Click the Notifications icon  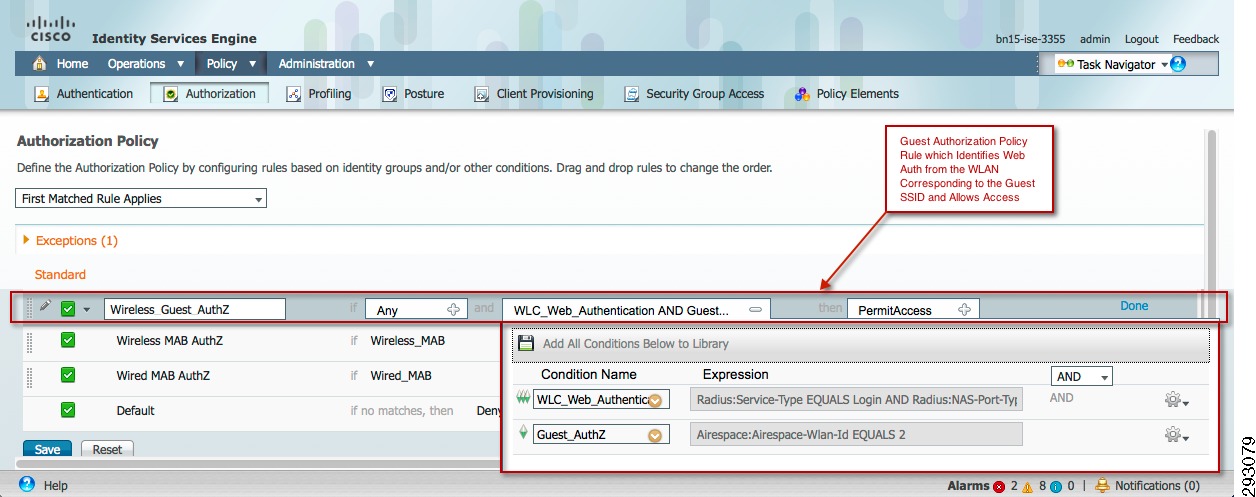tap(1103, 486)
